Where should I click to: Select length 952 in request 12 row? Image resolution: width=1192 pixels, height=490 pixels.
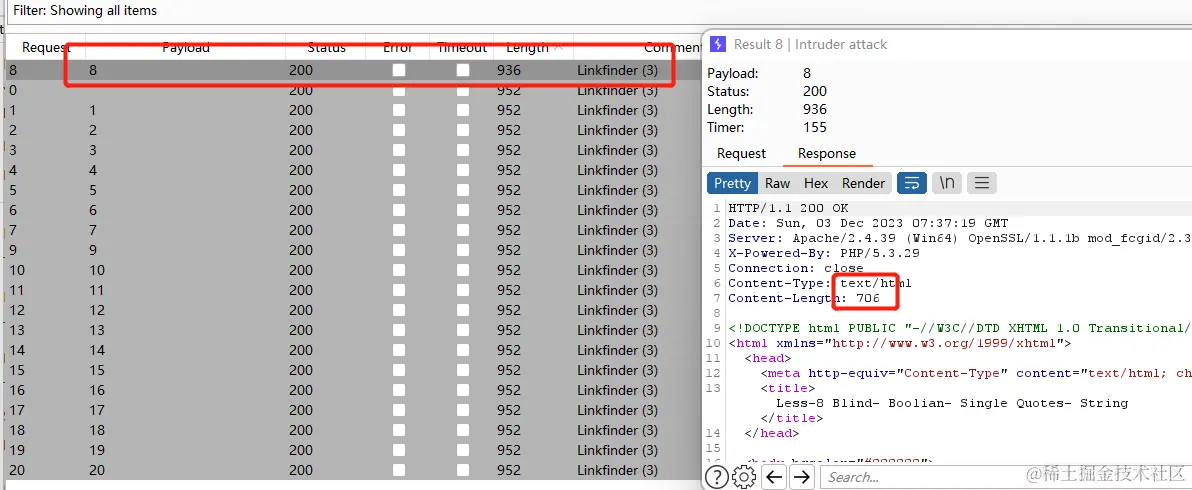click(x=509, y=310)
